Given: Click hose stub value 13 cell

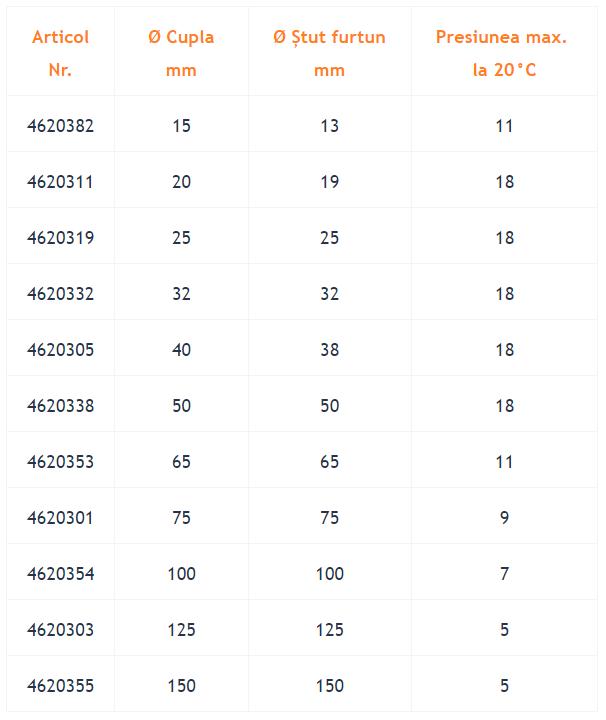Looking at the screenshot, I should [x=330, y=126].
